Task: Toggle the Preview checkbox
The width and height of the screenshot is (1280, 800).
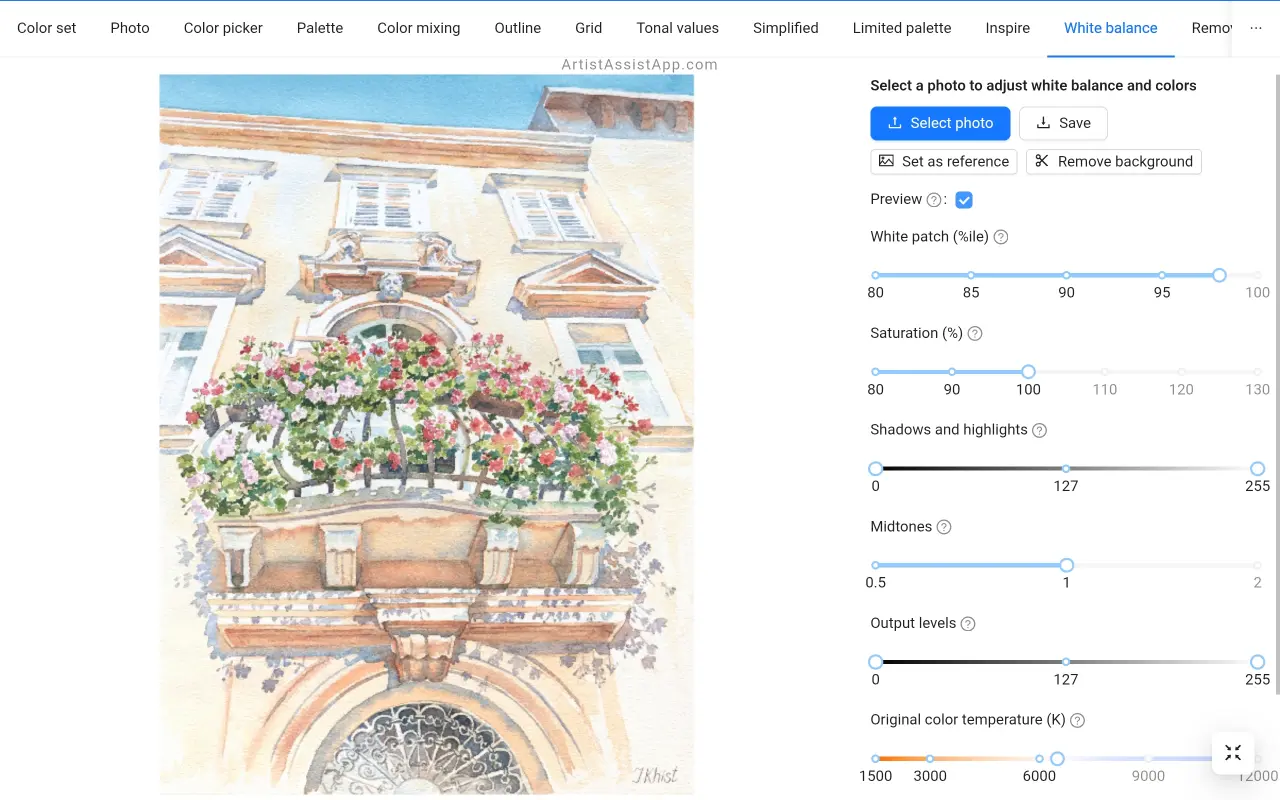Action: coord(964,200)
